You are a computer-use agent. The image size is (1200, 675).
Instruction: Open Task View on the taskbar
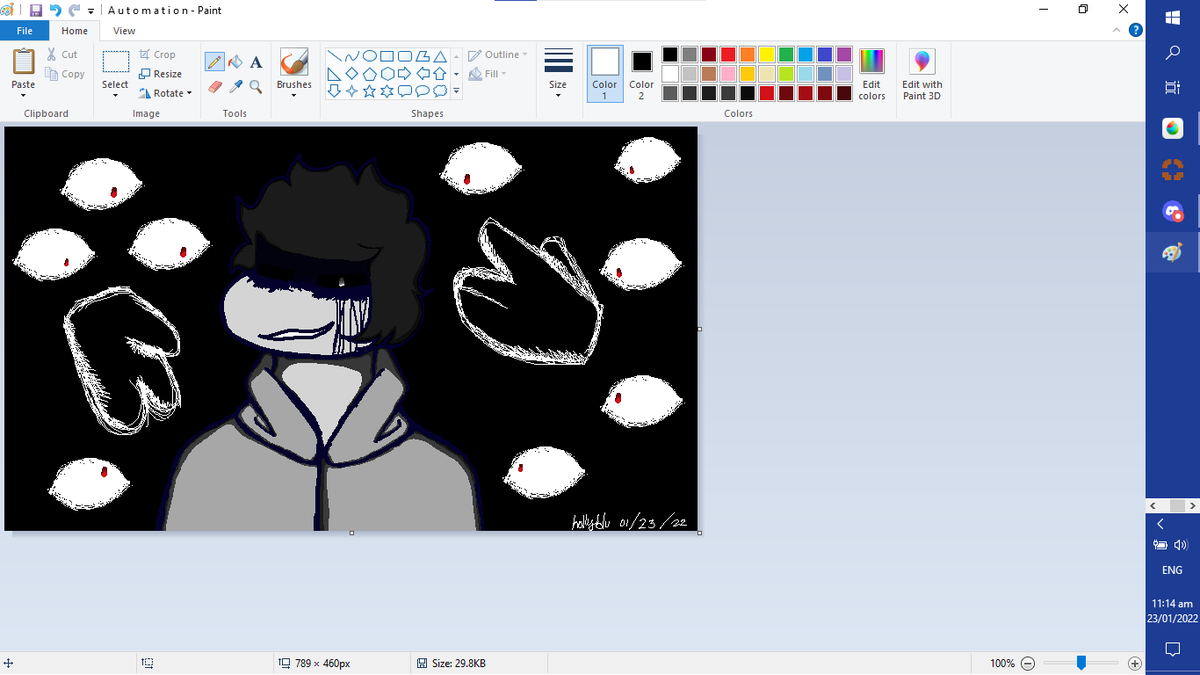pyautogui.click(x=1173, y=90)
